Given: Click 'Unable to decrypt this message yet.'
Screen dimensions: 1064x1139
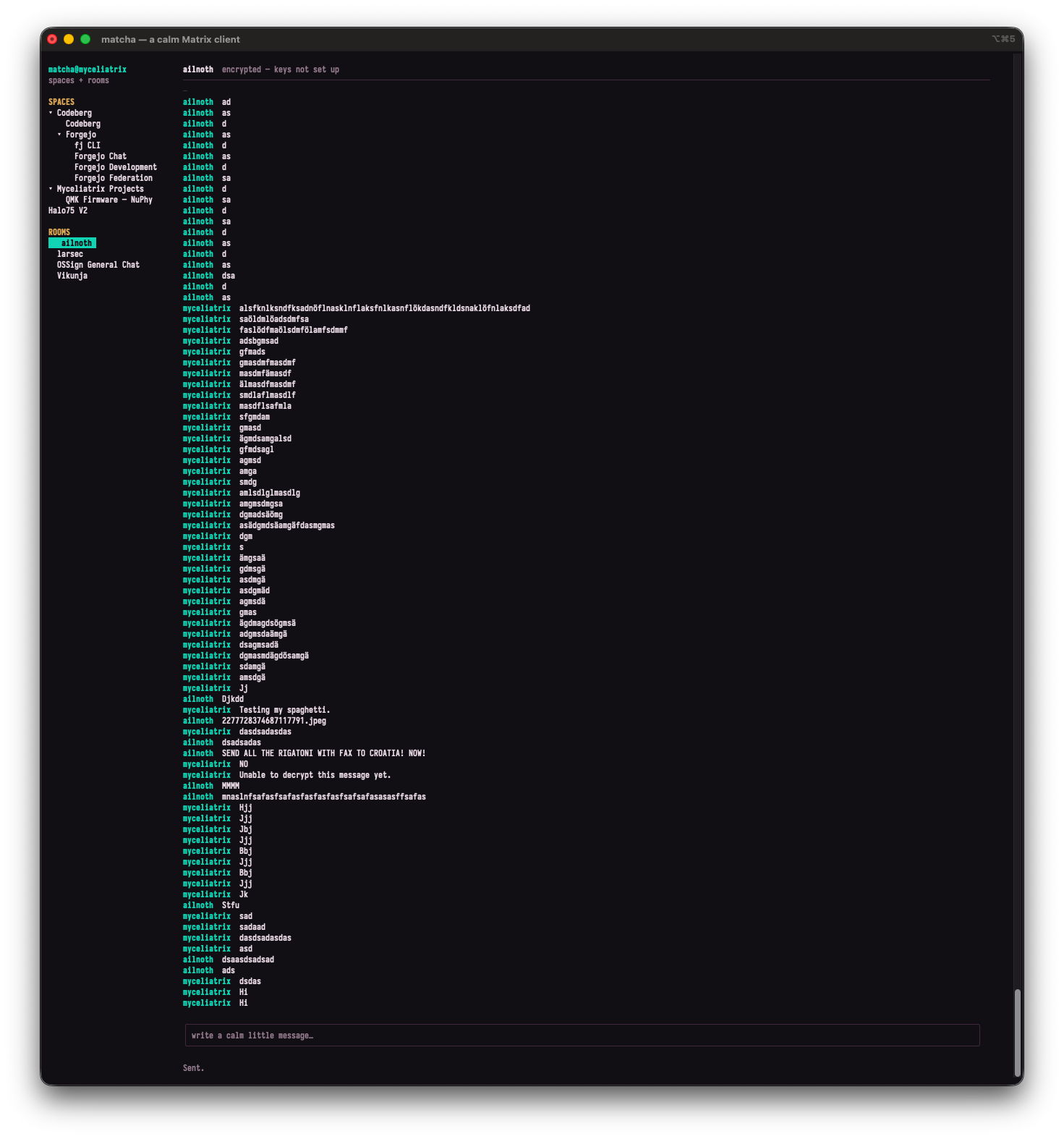Looking at the screenshot, I should point(315,775).
